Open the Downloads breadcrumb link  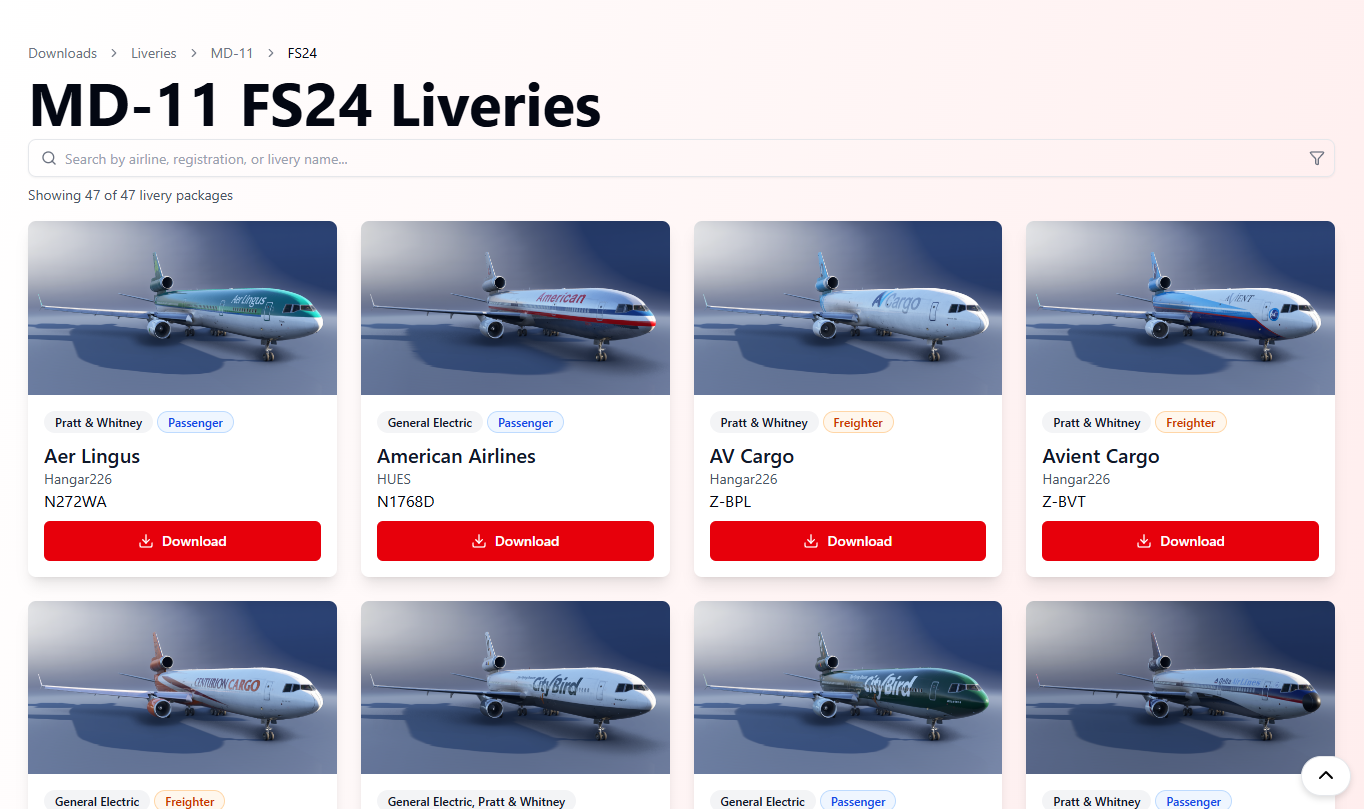point(63,53)
